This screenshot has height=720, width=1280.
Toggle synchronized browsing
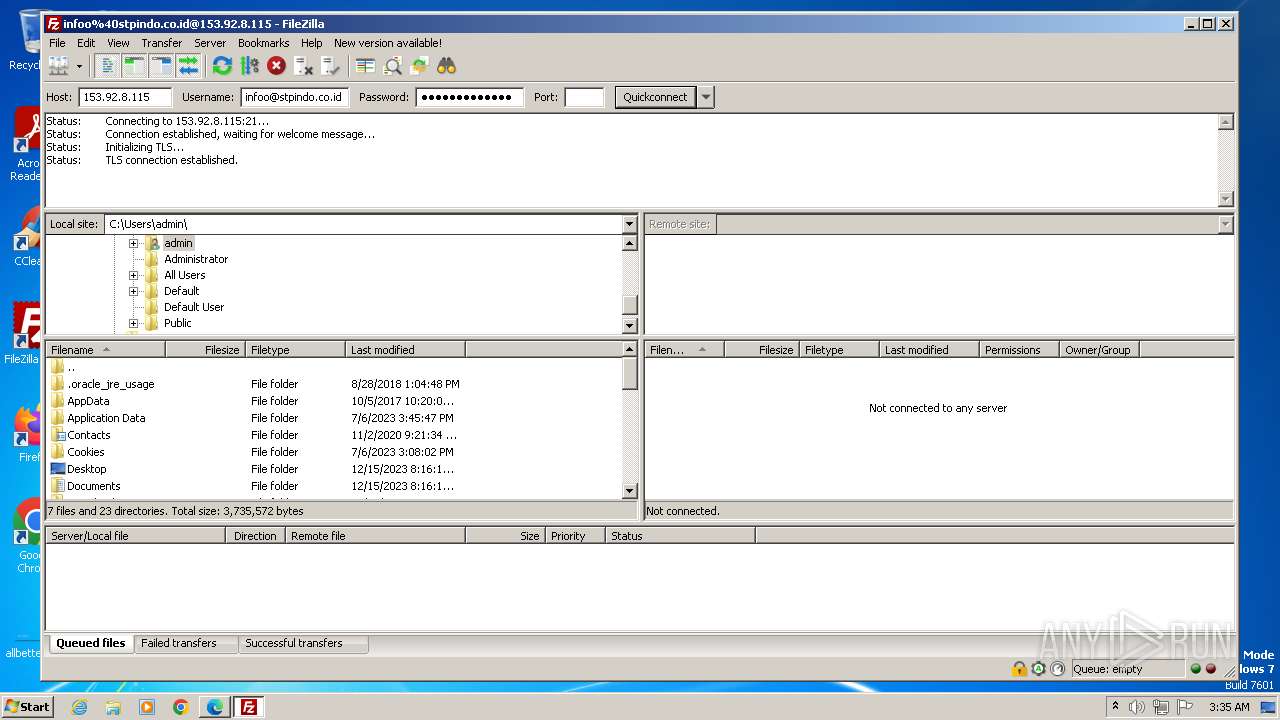click(419, 66)
